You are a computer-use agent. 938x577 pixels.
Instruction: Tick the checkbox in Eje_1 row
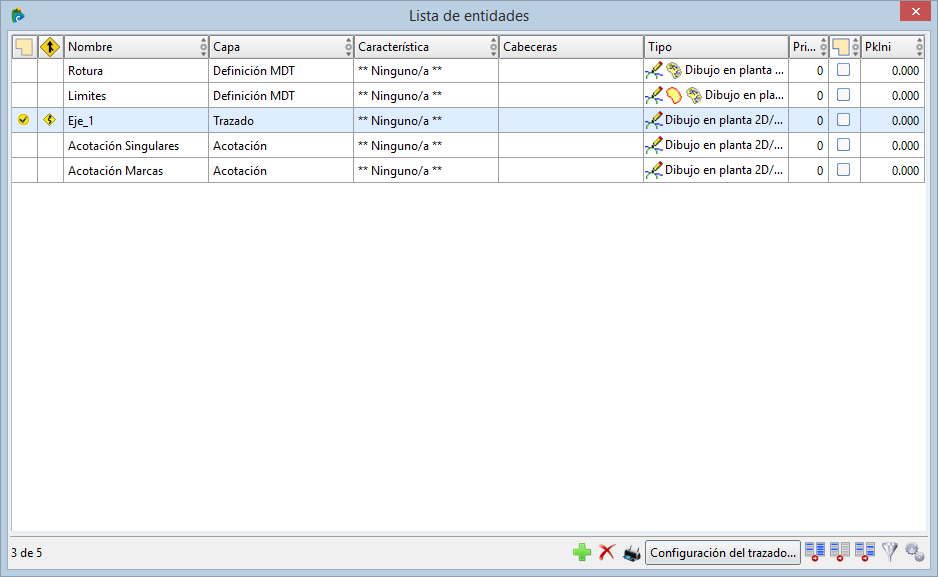coord(843,120)
